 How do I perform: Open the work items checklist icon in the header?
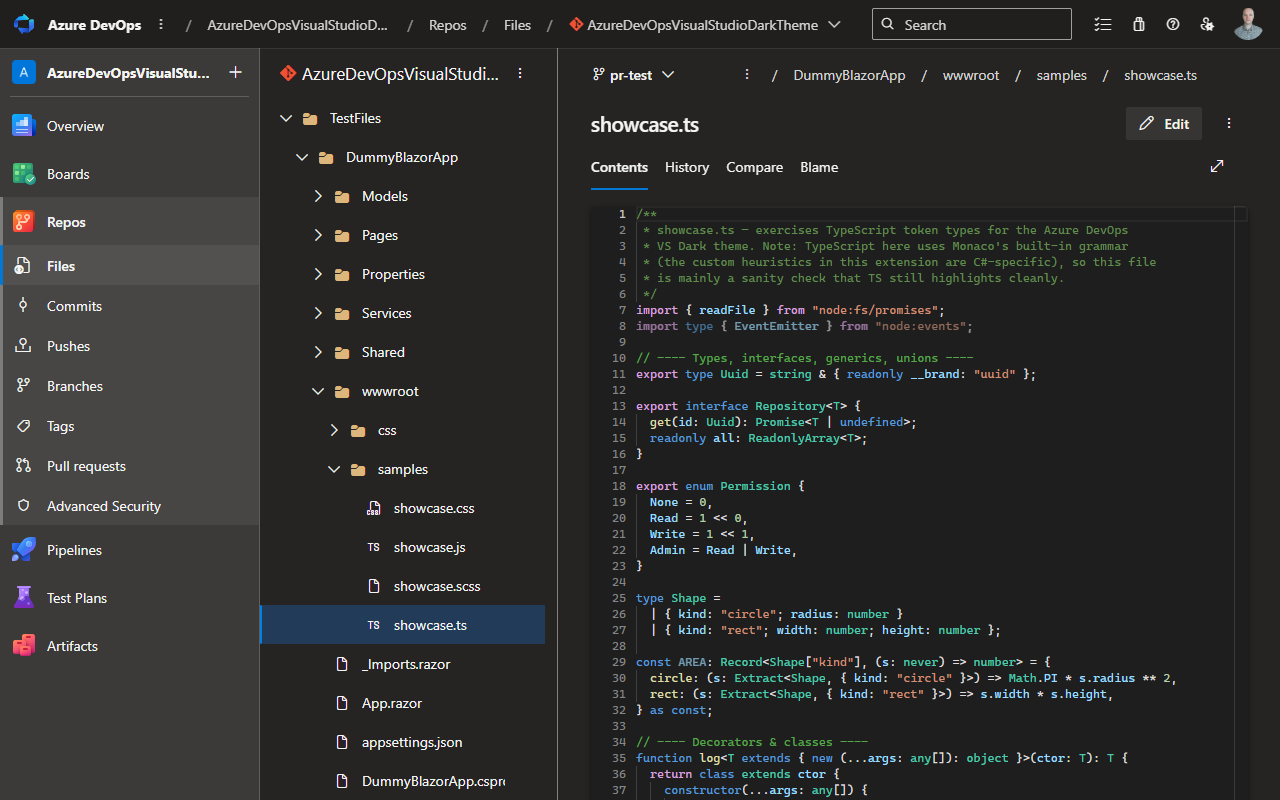(x=1103, y=24)
